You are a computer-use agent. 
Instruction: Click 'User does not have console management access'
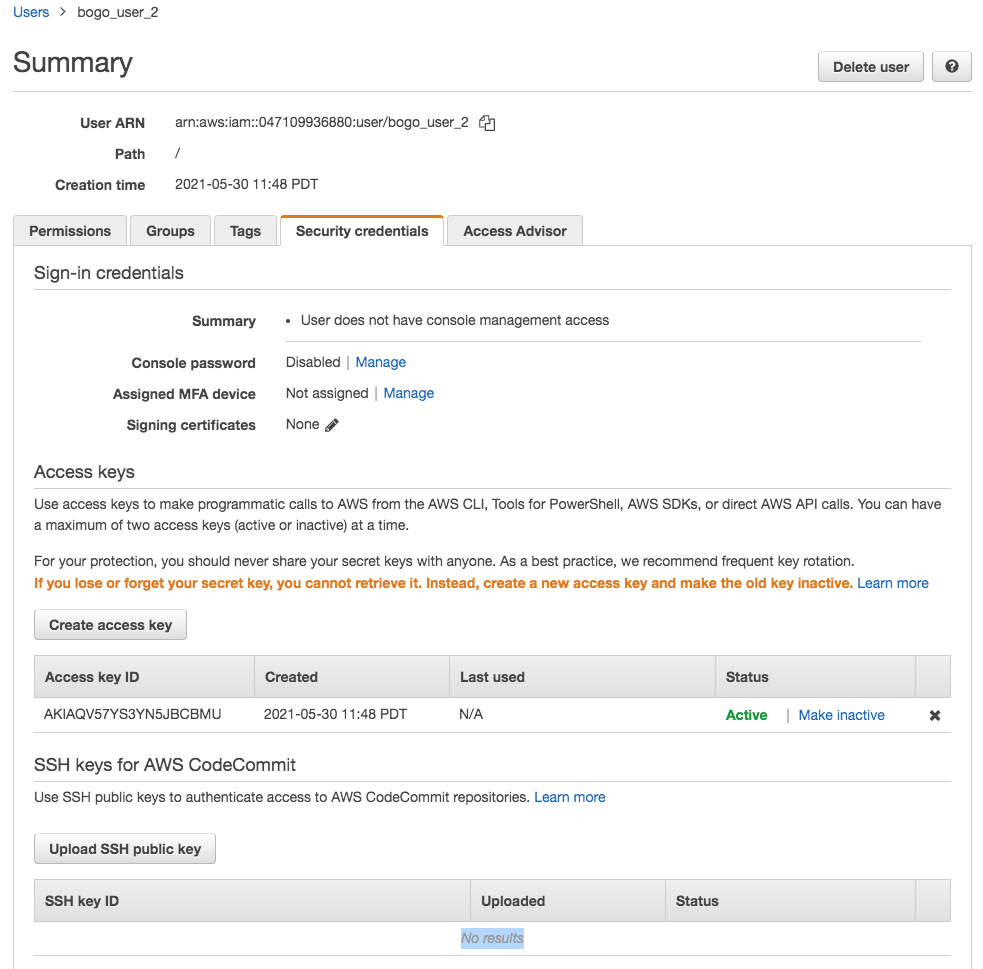coord(455,320)
